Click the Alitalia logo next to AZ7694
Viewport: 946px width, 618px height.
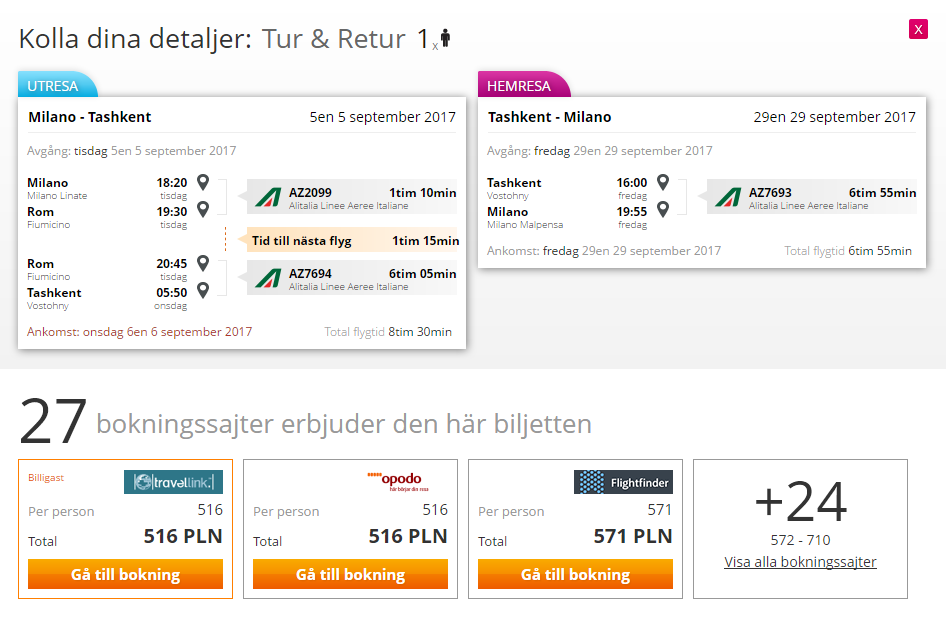coord(268,278)
